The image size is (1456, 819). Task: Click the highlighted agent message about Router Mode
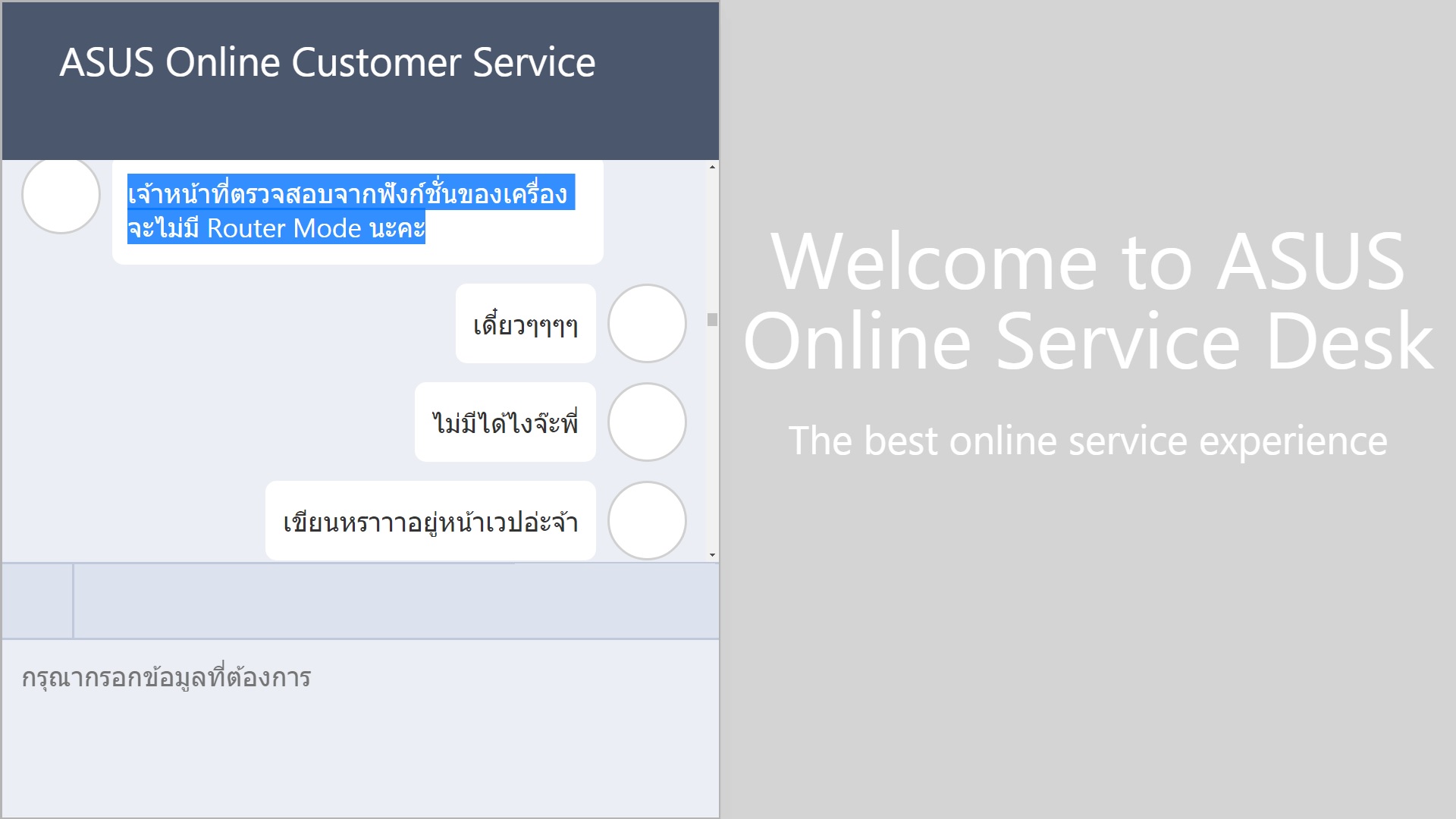tap(358, 212)
